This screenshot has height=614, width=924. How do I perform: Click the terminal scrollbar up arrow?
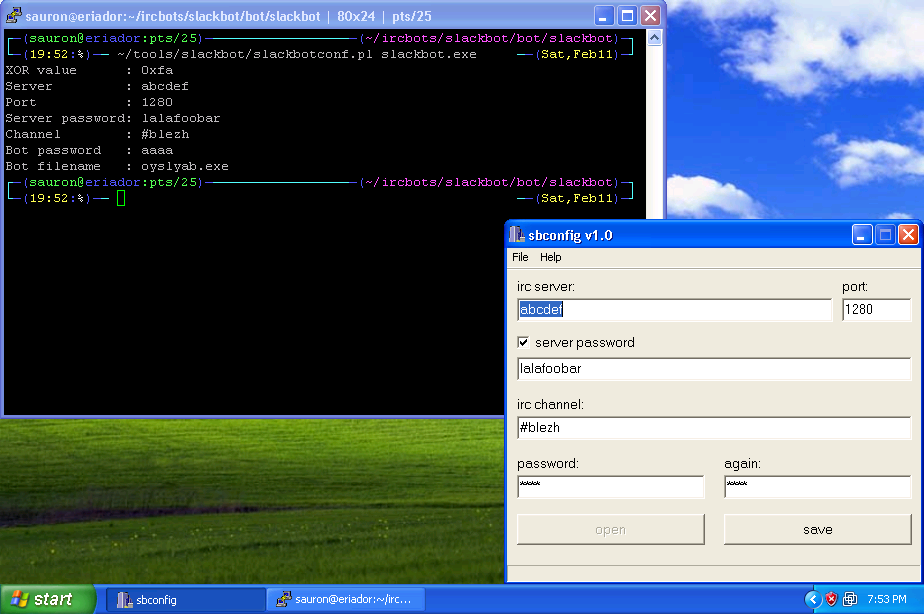[654, 38]
